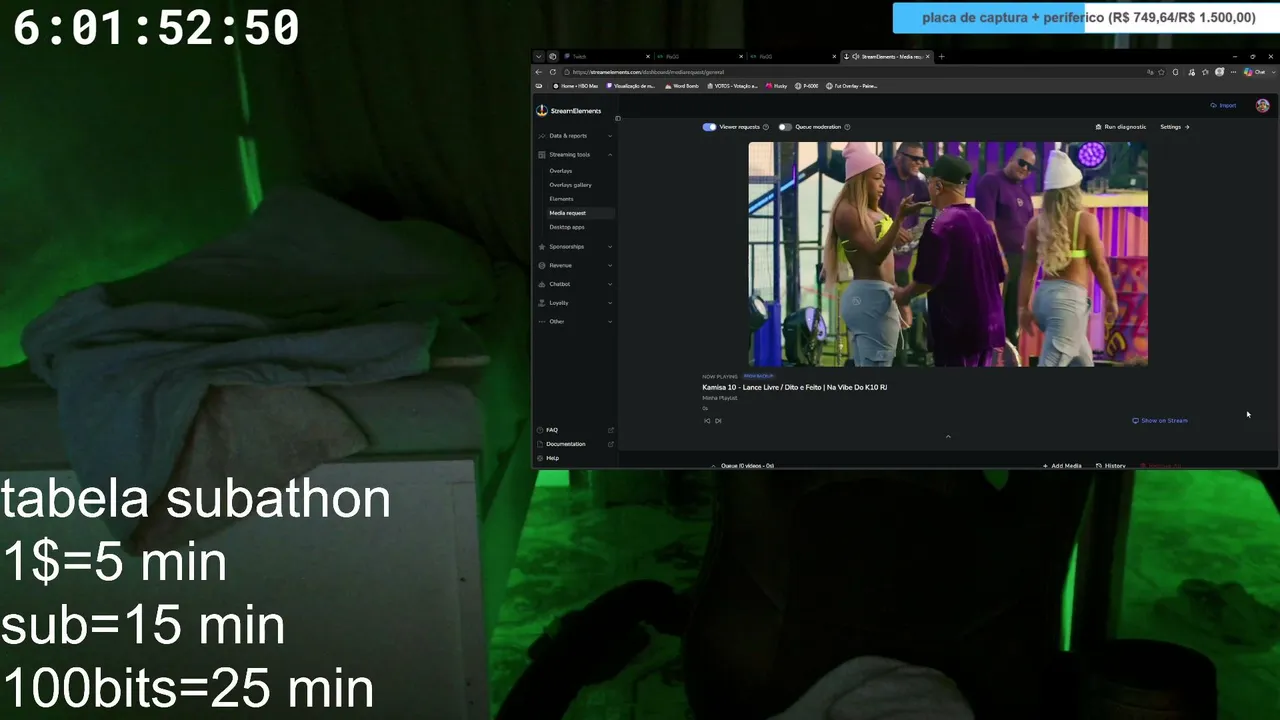The width and height of the screenshot is (1280, 720).
Task: Go back using the browser back arrow
Action: 539,72
